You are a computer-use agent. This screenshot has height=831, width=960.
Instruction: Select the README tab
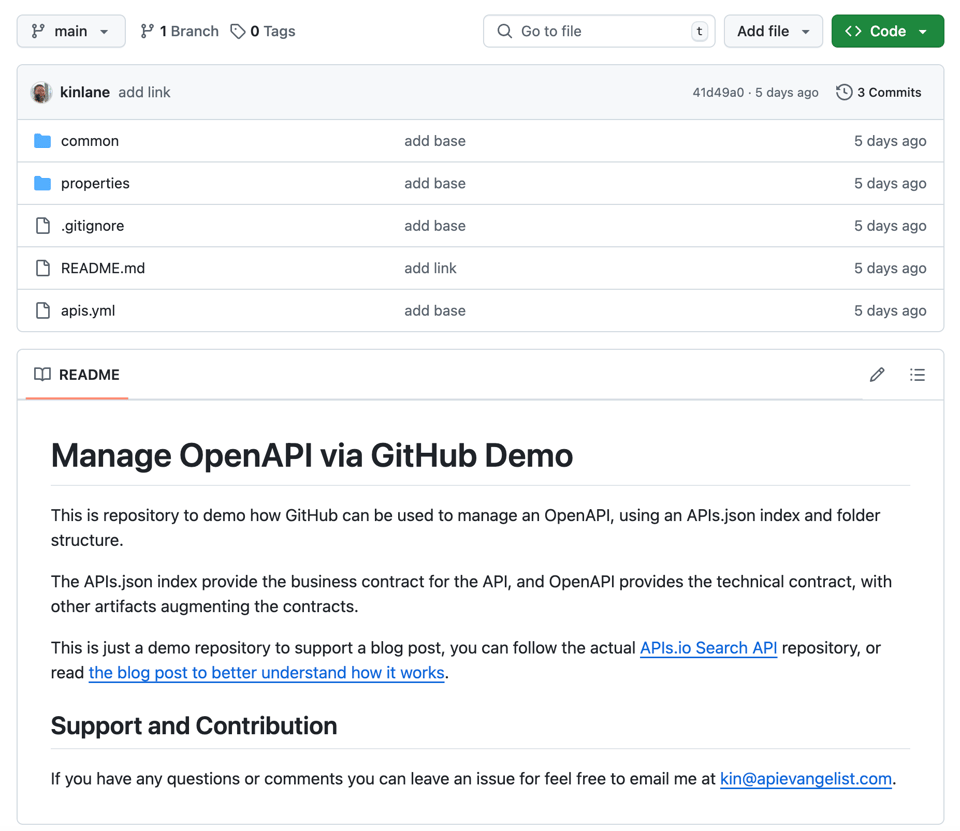(x=77, y=375)
